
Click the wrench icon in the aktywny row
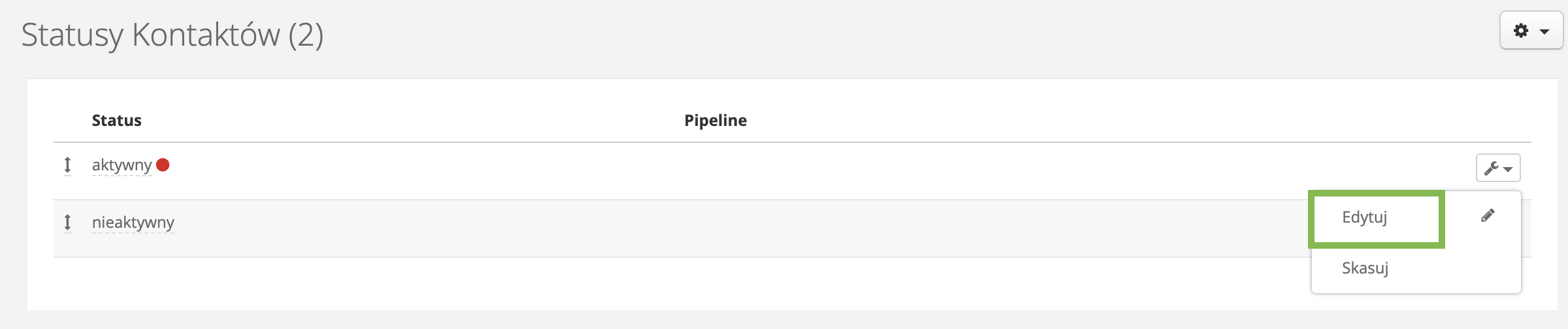tap(1491, 168)
